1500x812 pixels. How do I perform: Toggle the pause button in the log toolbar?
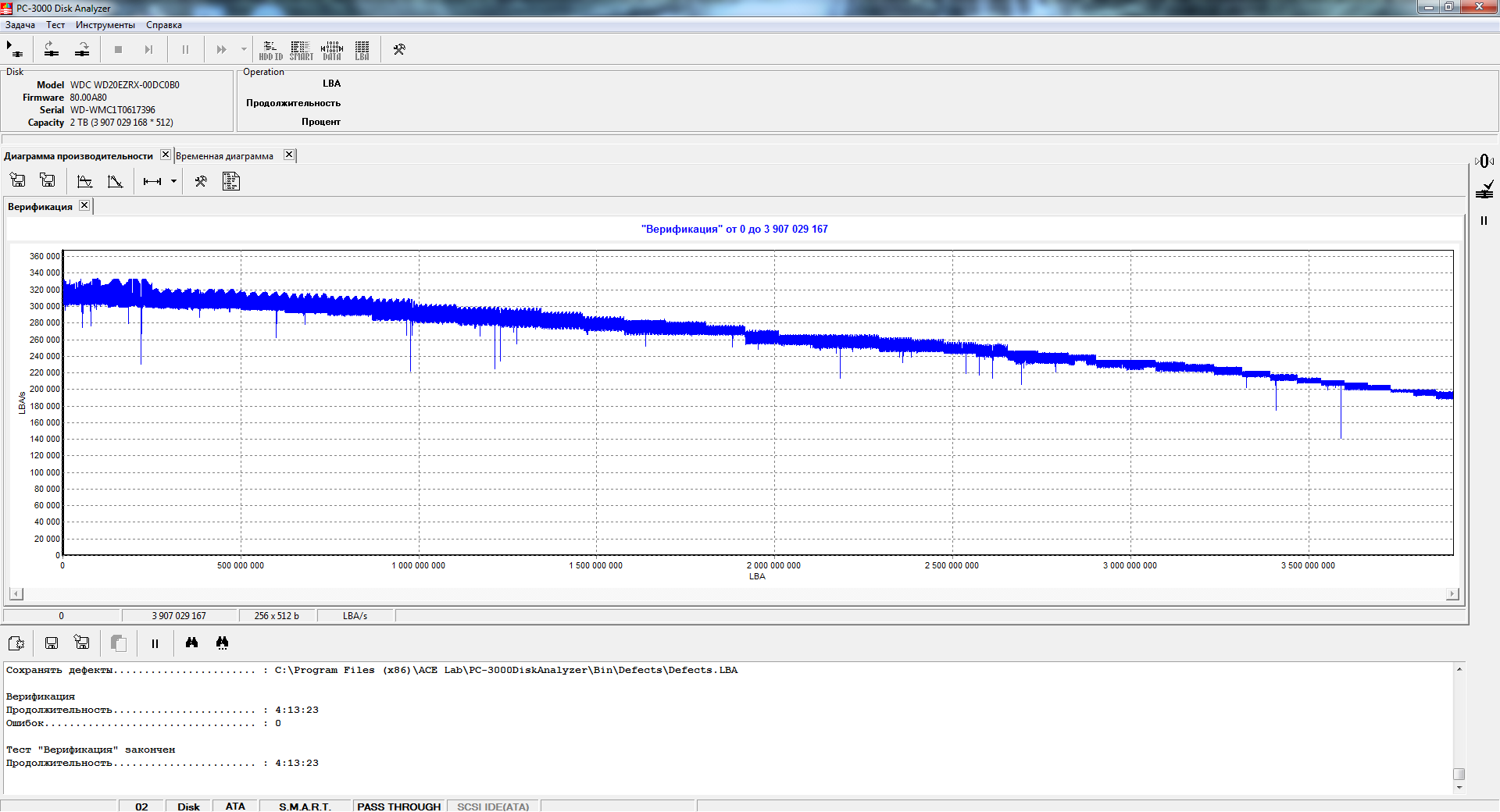tap(155, 643)
